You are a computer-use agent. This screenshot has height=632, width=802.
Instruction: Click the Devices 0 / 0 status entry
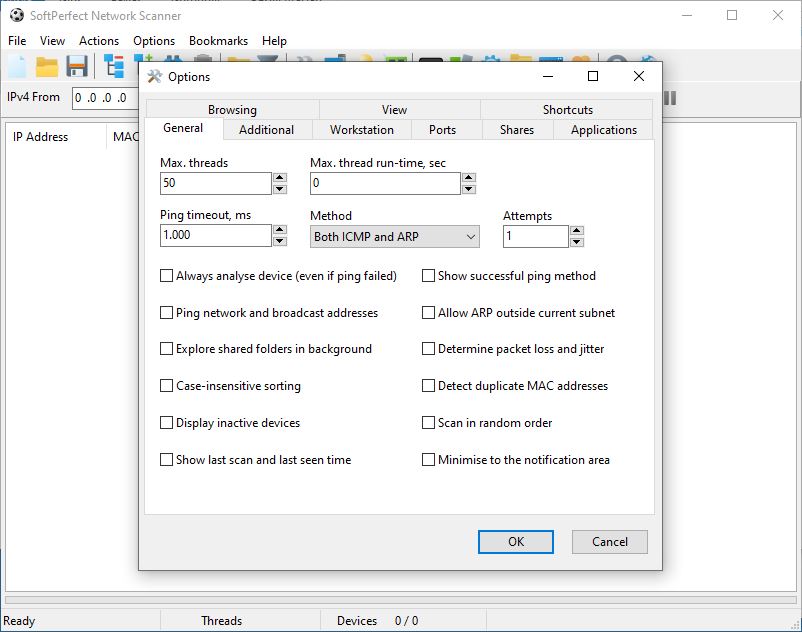[377, 621]
